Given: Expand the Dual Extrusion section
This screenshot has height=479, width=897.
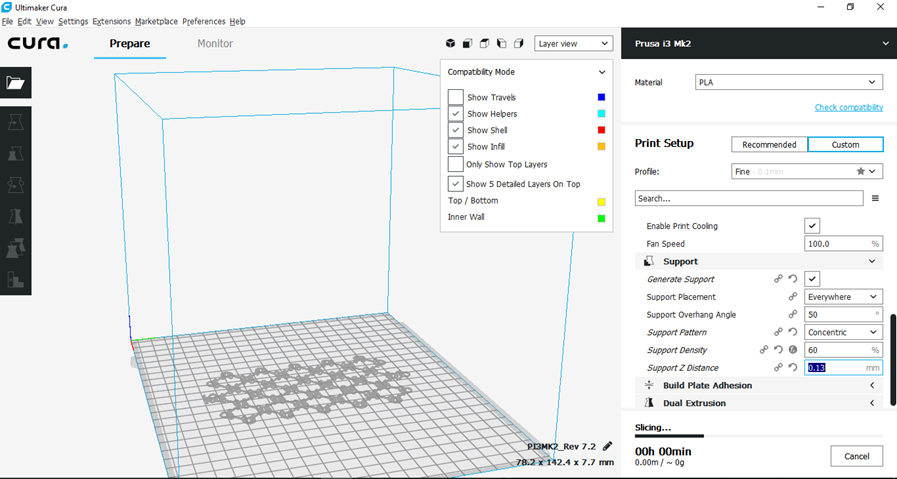Looking at the screenshot, I should coord(759,403).
